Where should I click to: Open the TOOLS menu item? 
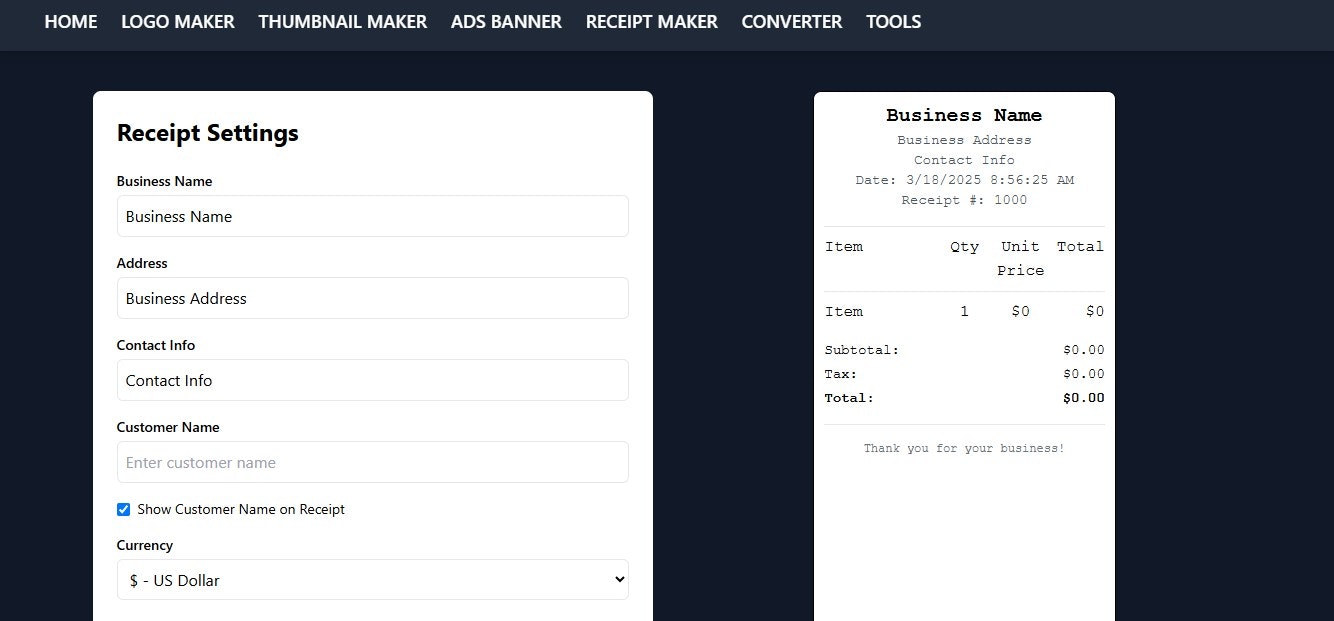coord(894,21)
